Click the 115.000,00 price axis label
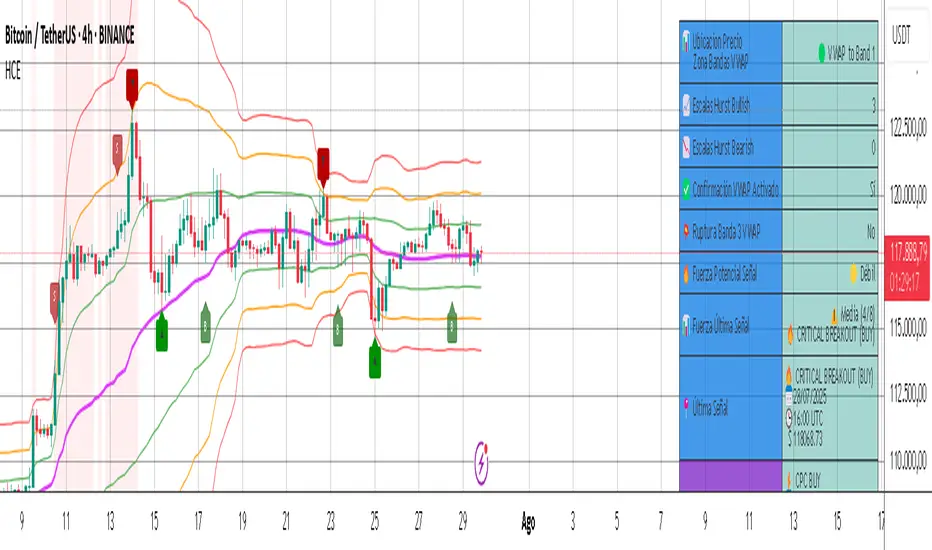The width and height of the screenshot is (932, 550). 908,328
